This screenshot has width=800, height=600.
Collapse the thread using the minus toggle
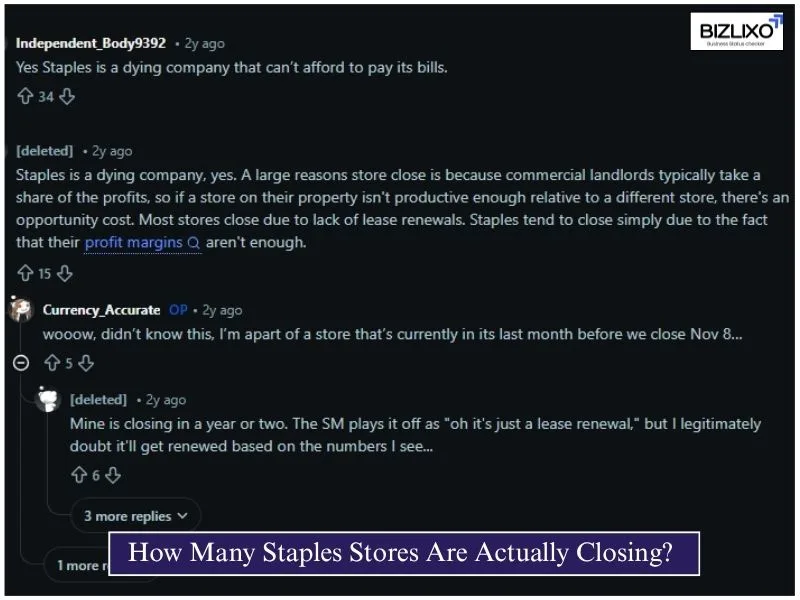coord(20,363)
